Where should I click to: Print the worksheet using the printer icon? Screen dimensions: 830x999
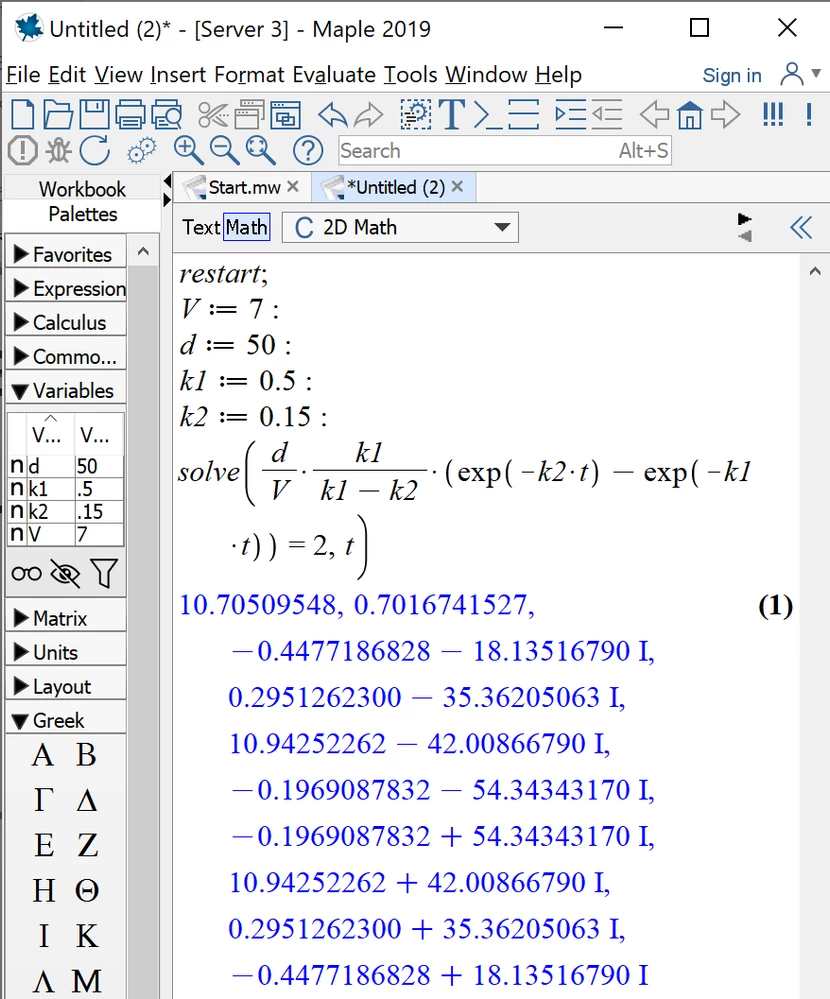pyautogui.click(x=130, y=115)
